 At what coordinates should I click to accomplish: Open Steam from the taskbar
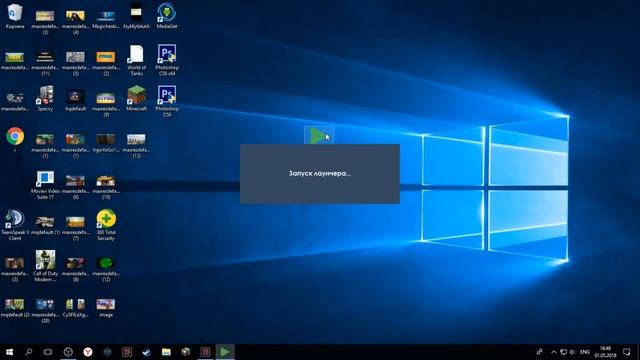(147, 352)
